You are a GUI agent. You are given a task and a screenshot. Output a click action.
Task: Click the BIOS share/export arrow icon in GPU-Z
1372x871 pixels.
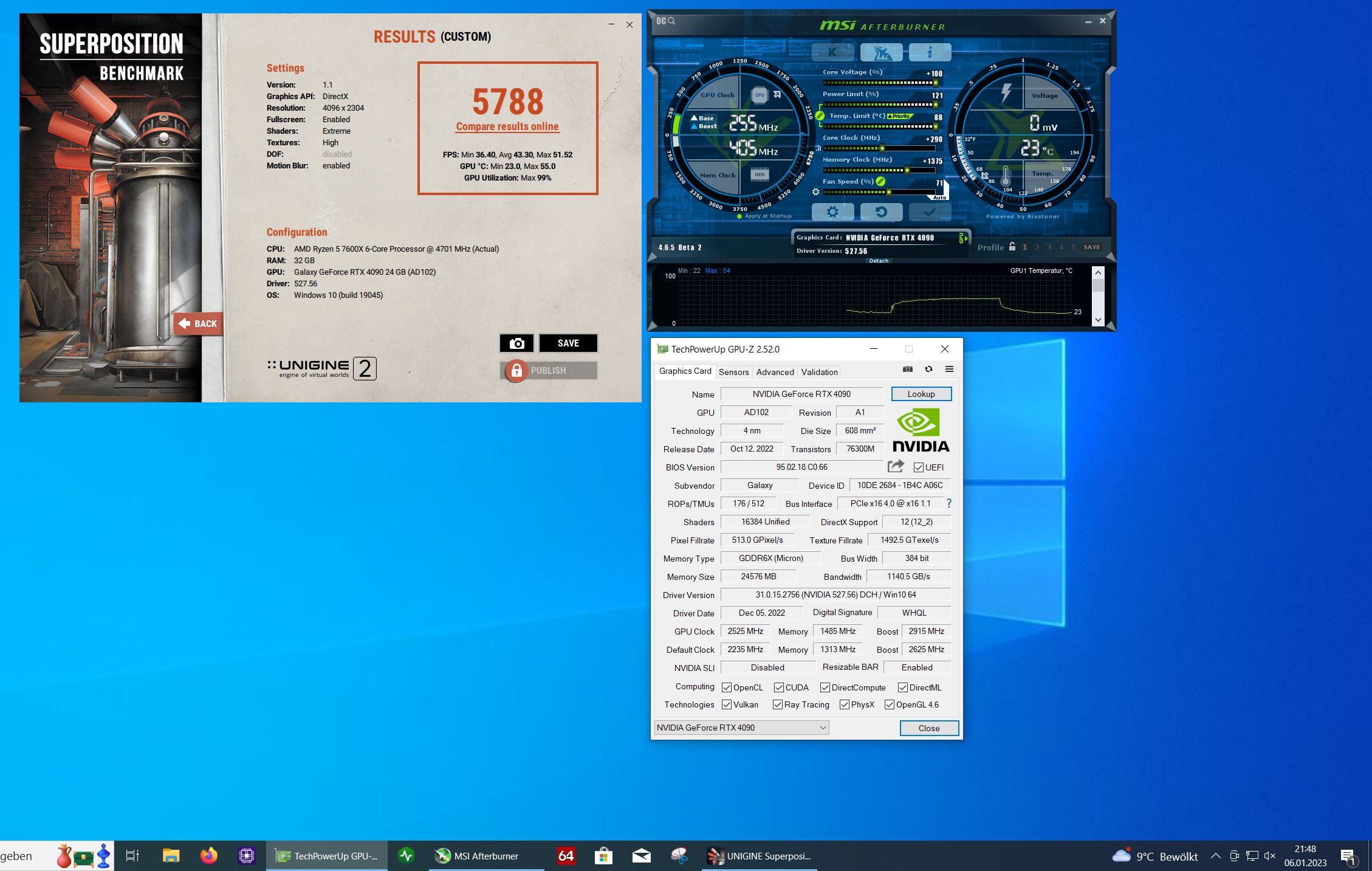896,466
